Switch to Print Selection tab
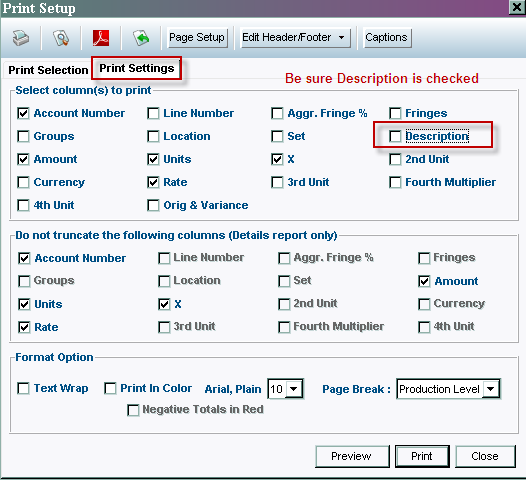The image size is (526, 480). coord(48,70)
